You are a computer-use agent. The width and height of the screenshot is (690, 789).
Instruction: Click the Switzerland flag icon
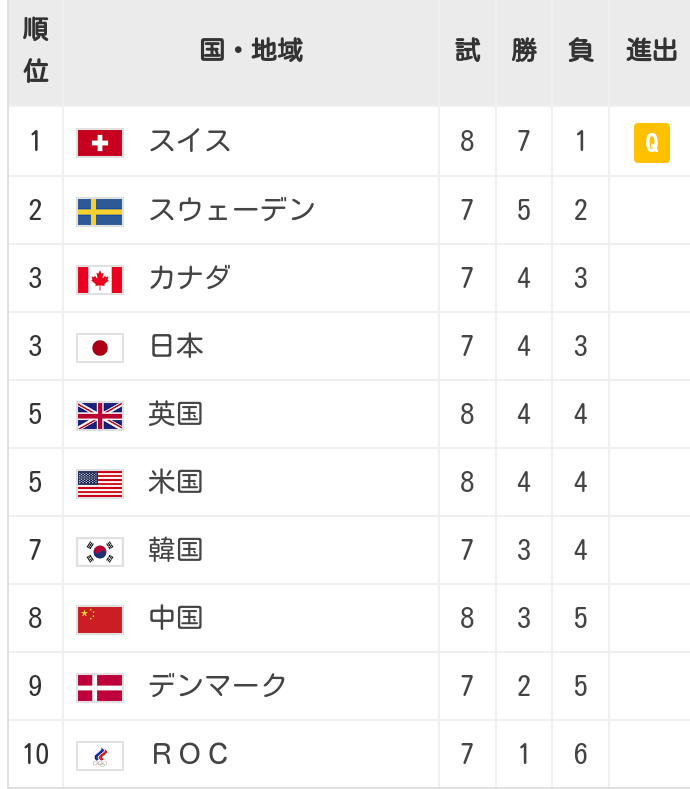[x=100, y=143]
